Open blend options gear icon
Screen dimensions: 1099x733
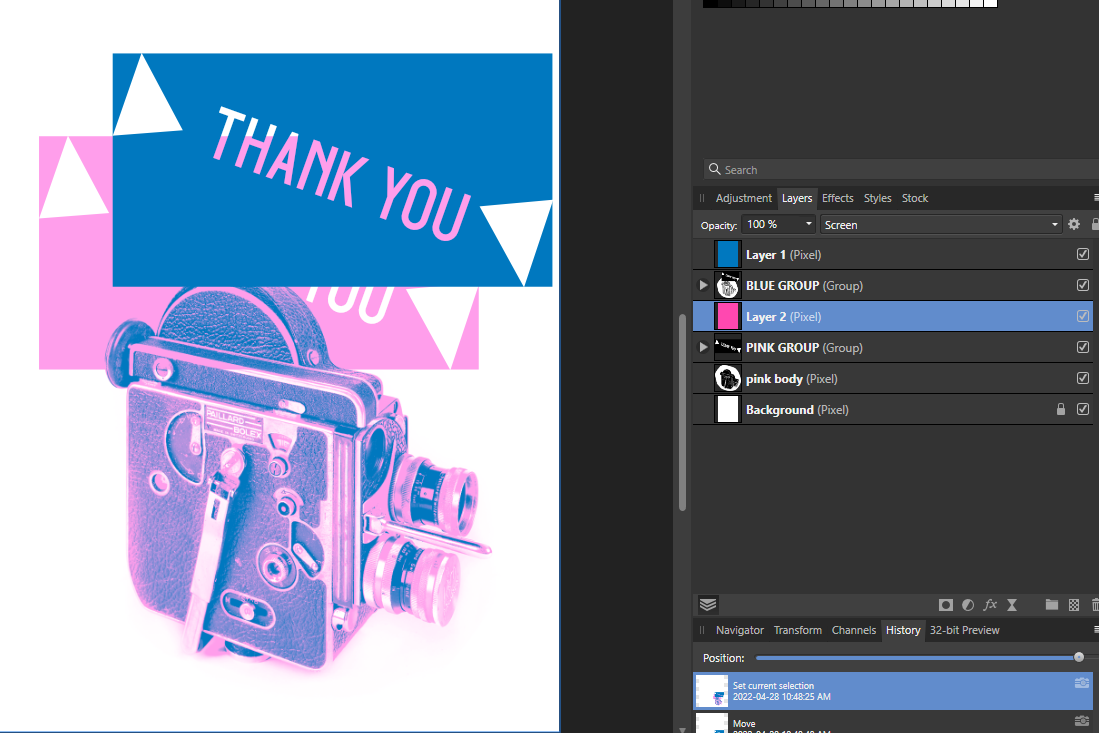pos(1074,224)
